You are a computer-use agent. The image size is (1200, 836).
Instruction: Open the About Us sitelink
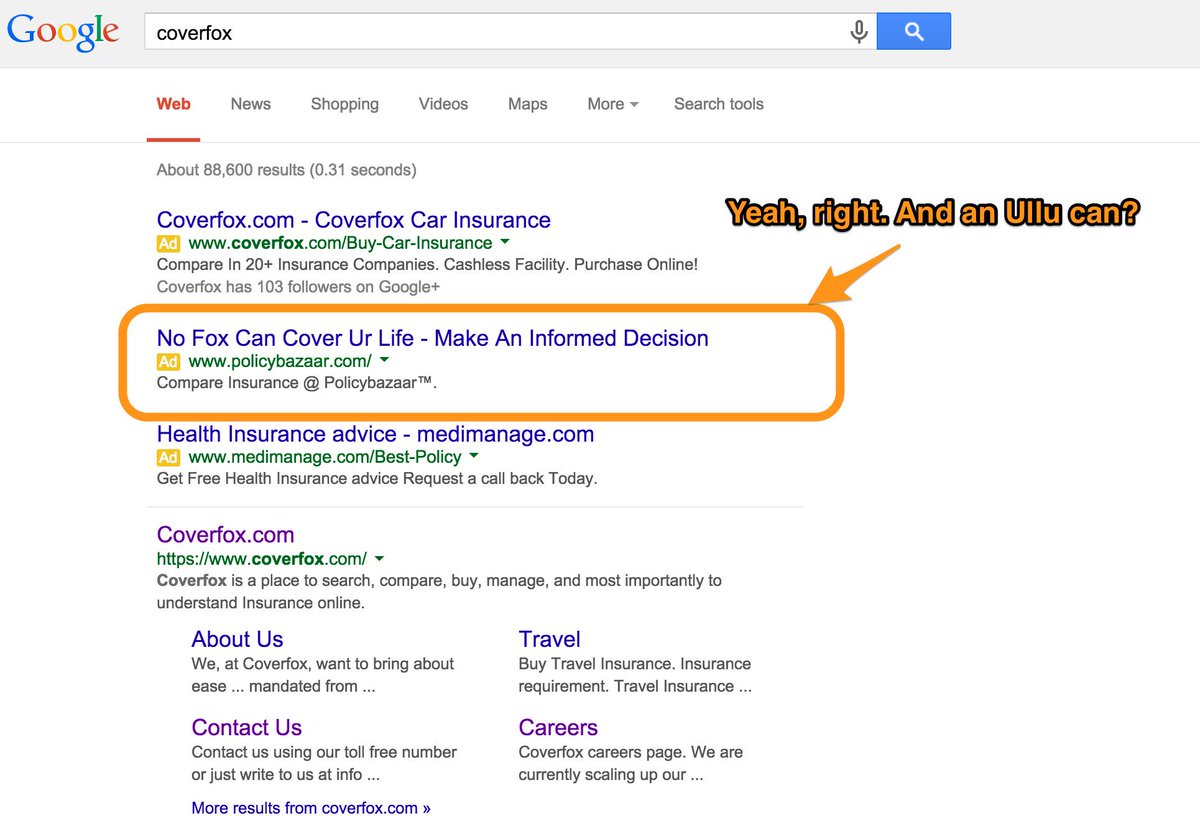click(x=237, y=639)
